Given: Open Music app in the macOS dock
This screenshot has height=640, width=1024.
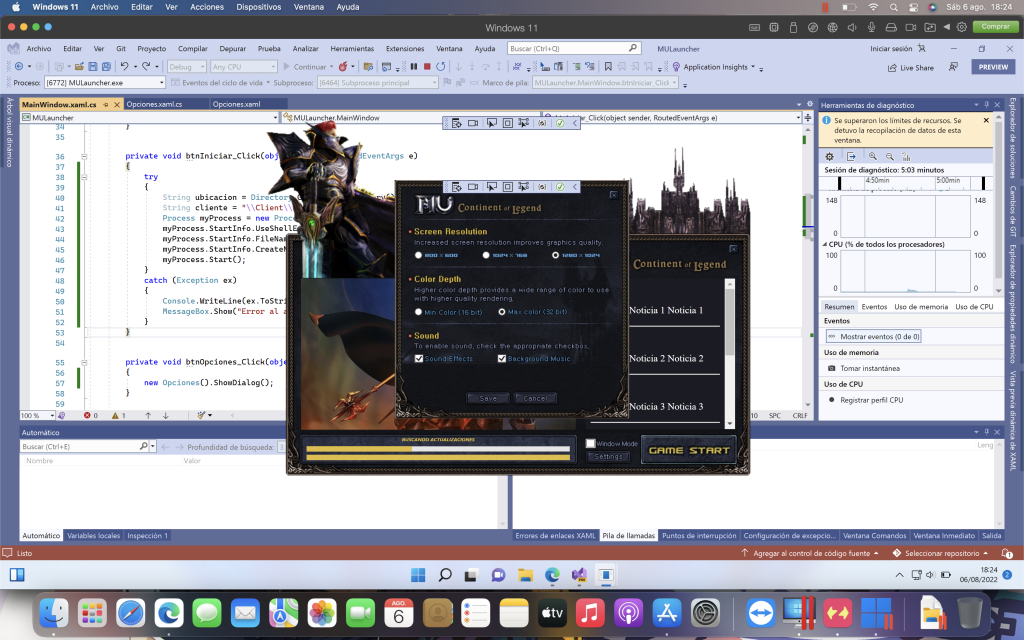Looking at the screenshot, I should 590,613.
